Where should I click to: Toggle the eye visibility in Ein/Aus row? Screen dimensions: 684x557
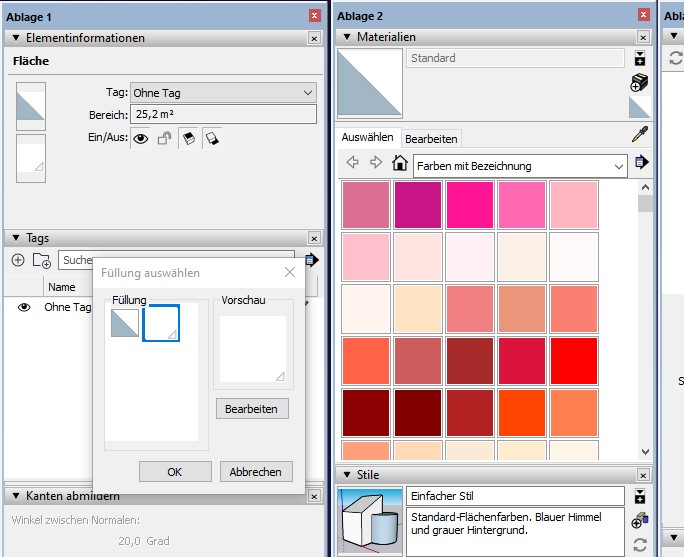141,138
